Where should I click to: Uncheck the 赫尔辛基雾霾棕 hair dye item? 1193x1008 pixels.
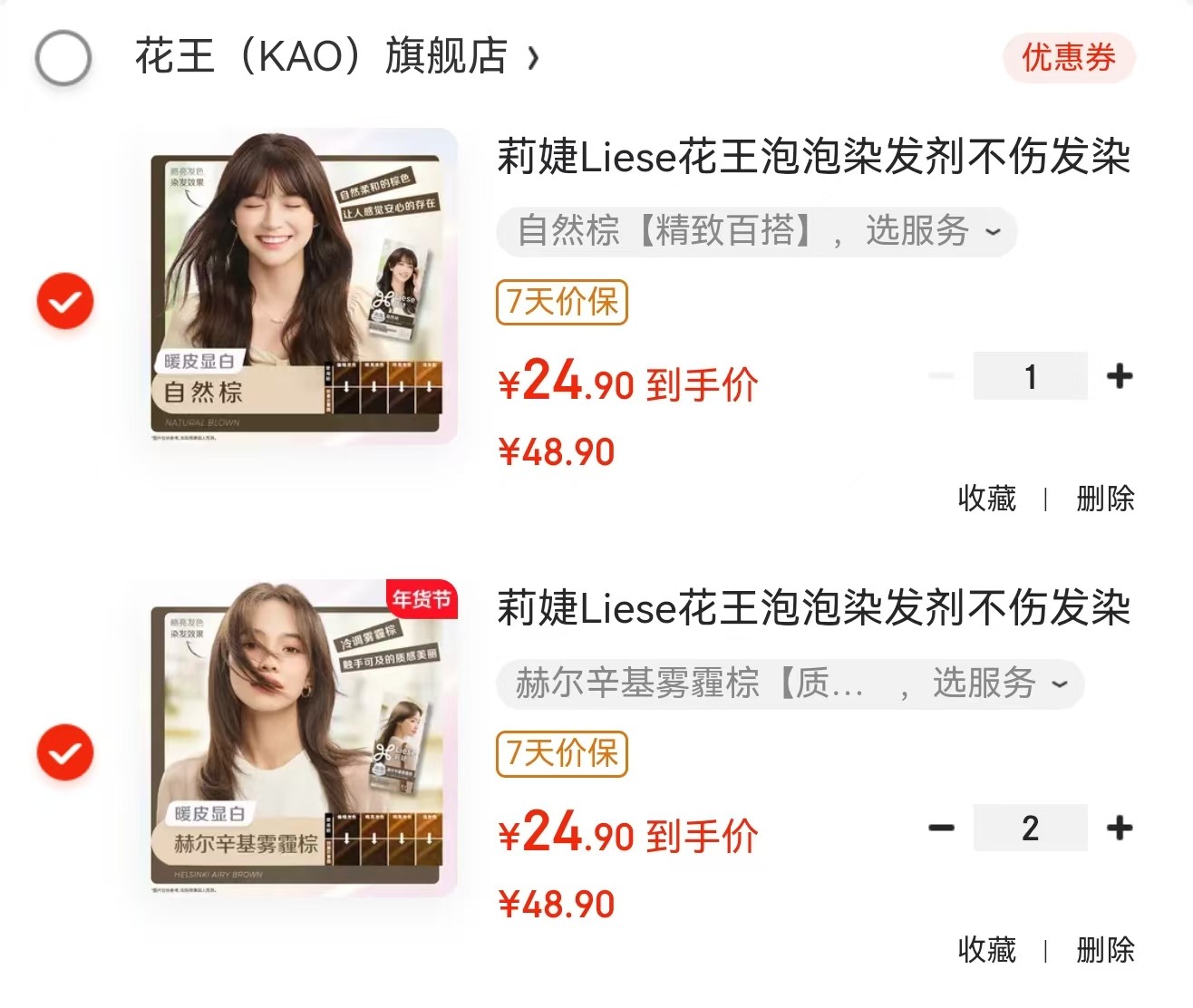pyautogui.click(x=65, y=752)
